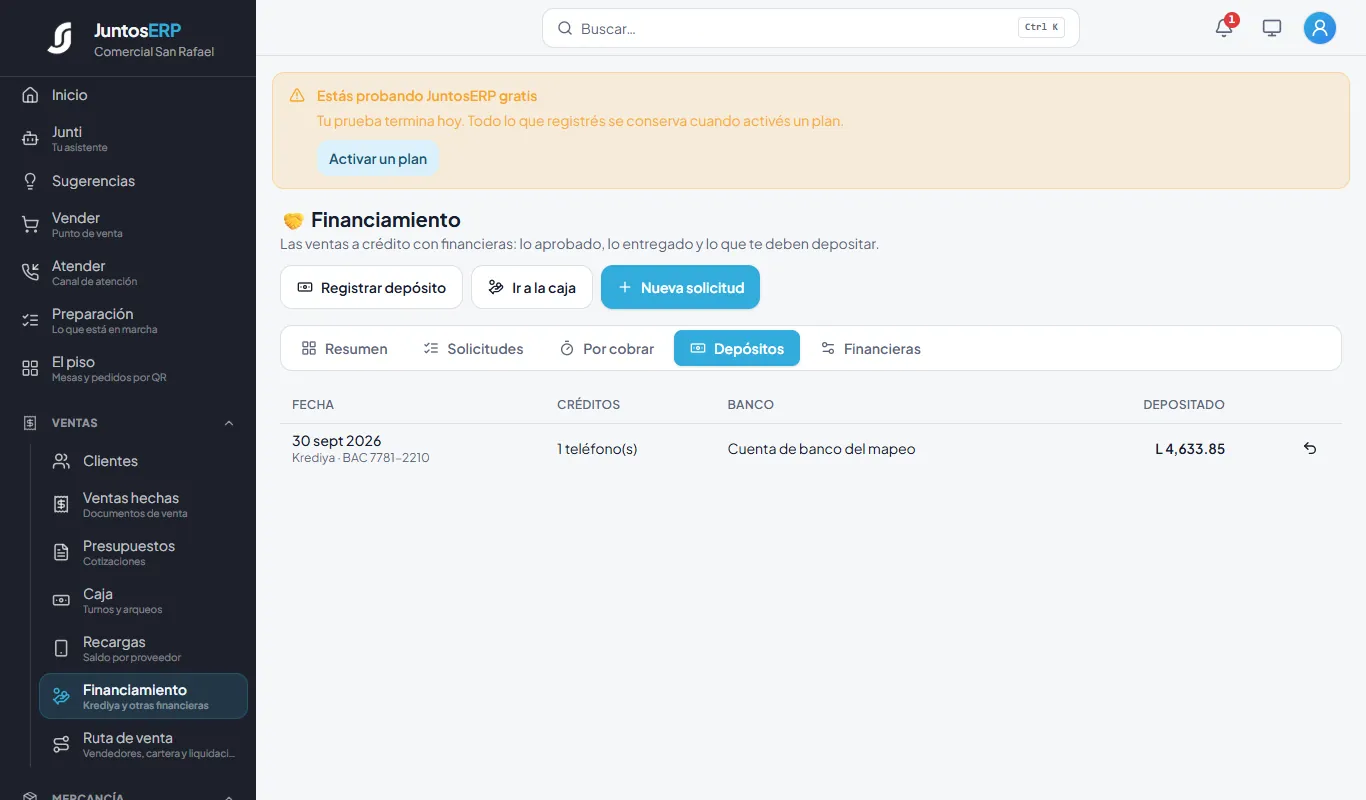Open Presupuestos cotizaciones
This screenshot has height=800, width=1366.
[x=143, y=552]
